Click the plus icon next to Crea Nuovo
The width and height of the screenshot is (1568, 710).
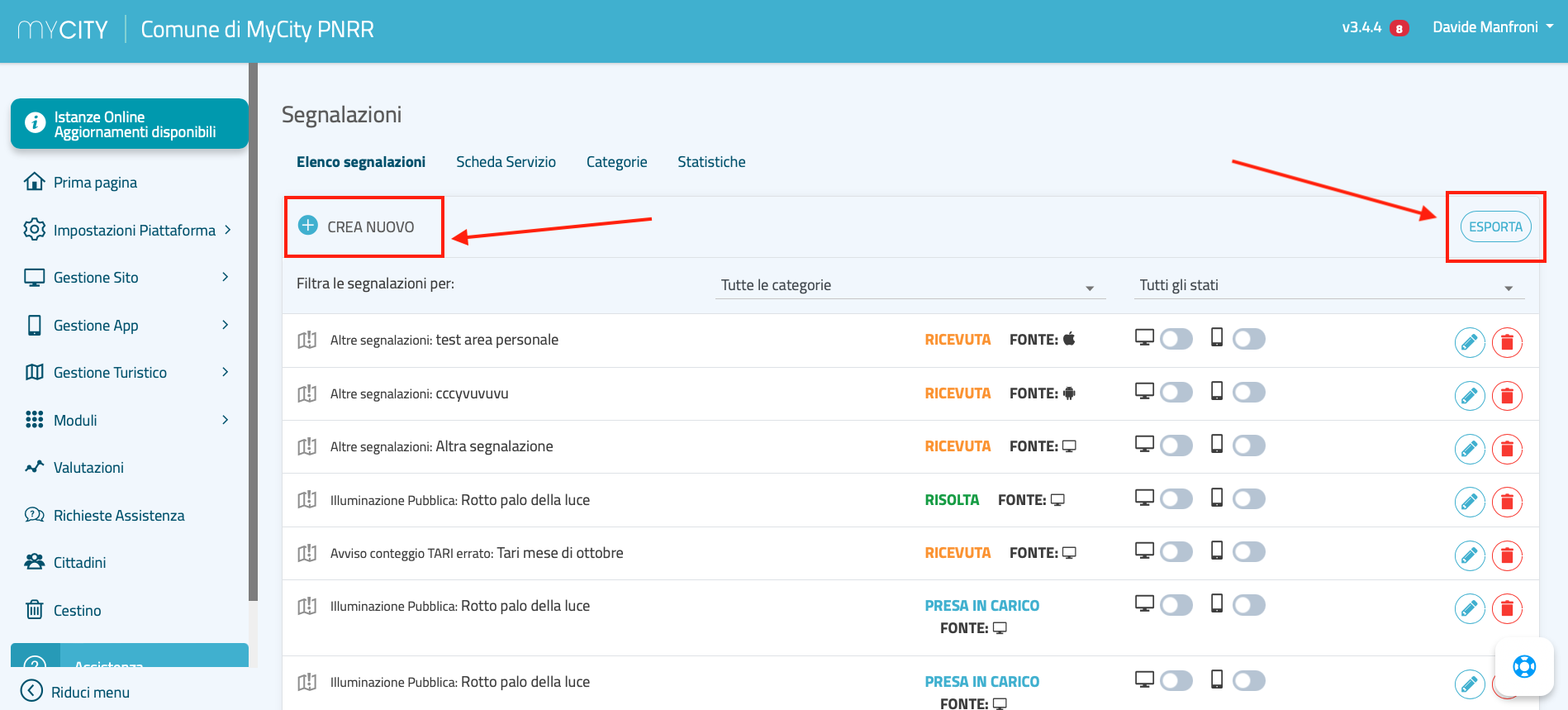(308, 226)
